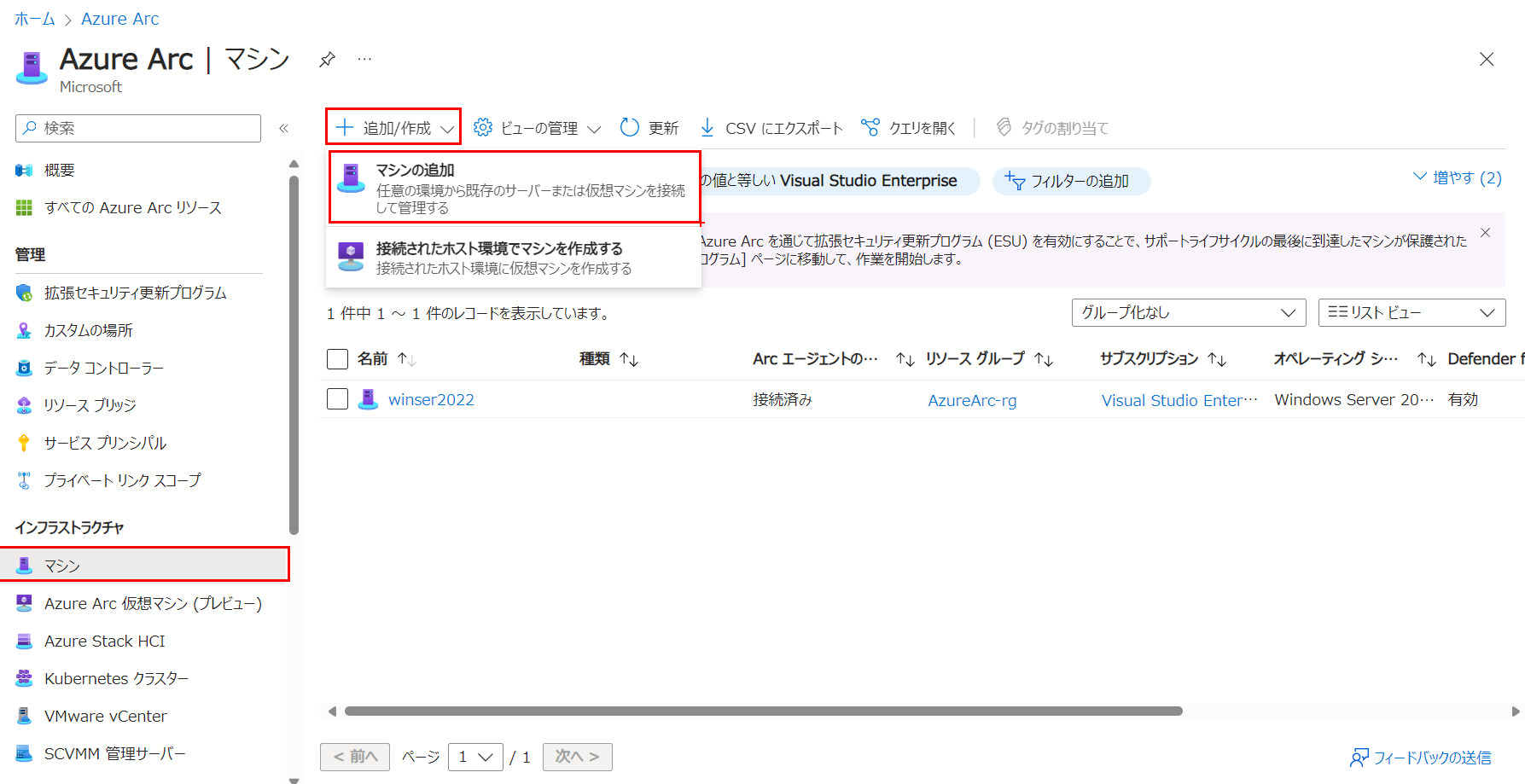Pin the Azure Arc page
1525x784 pixels.
pyautogui.click(x=327, y=60)
